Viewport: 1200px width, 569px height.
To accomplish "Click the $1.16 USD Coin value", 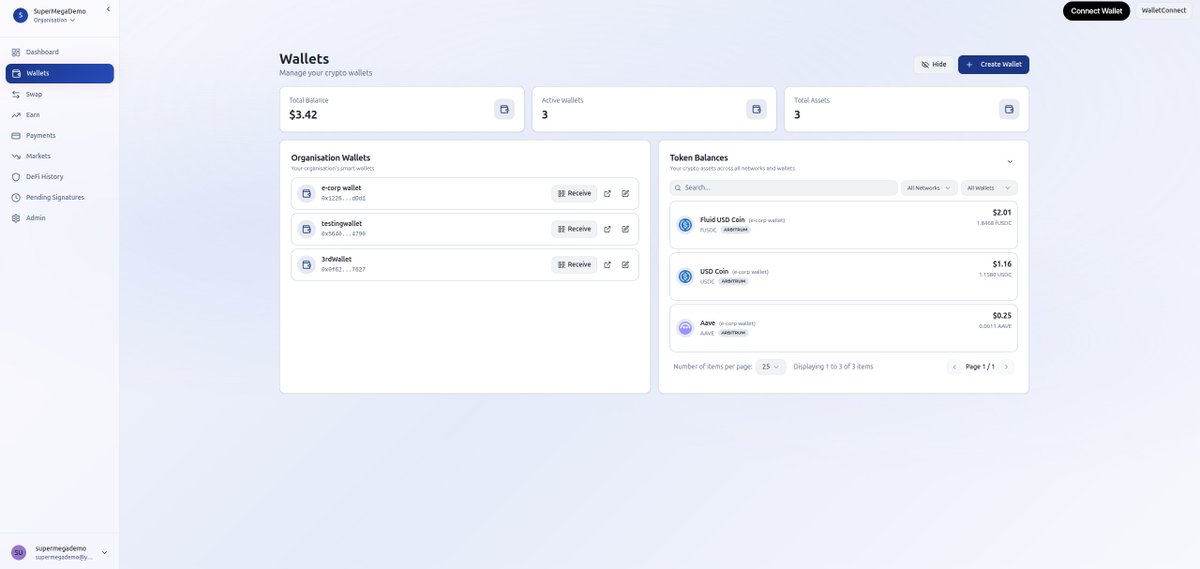I will [x=1002, y=264].
